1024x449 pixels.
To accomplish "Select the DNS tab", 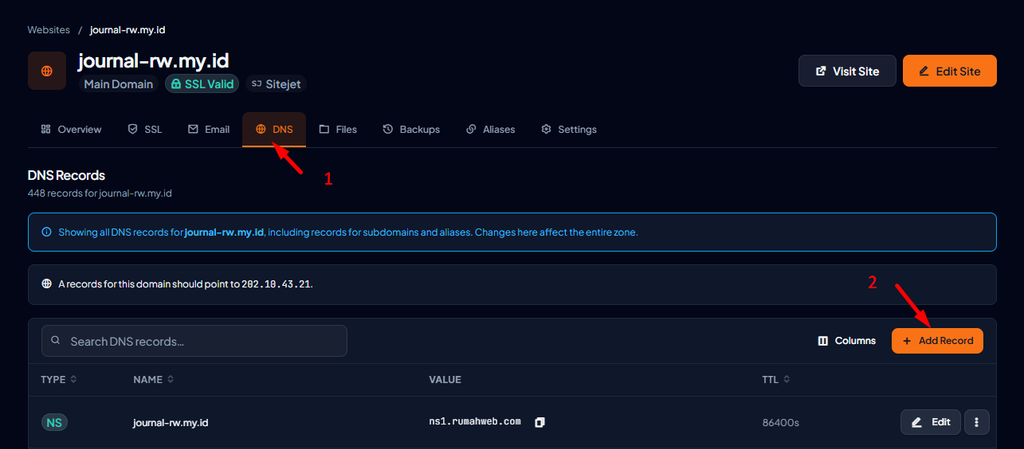I will click(x=274, y=129).
